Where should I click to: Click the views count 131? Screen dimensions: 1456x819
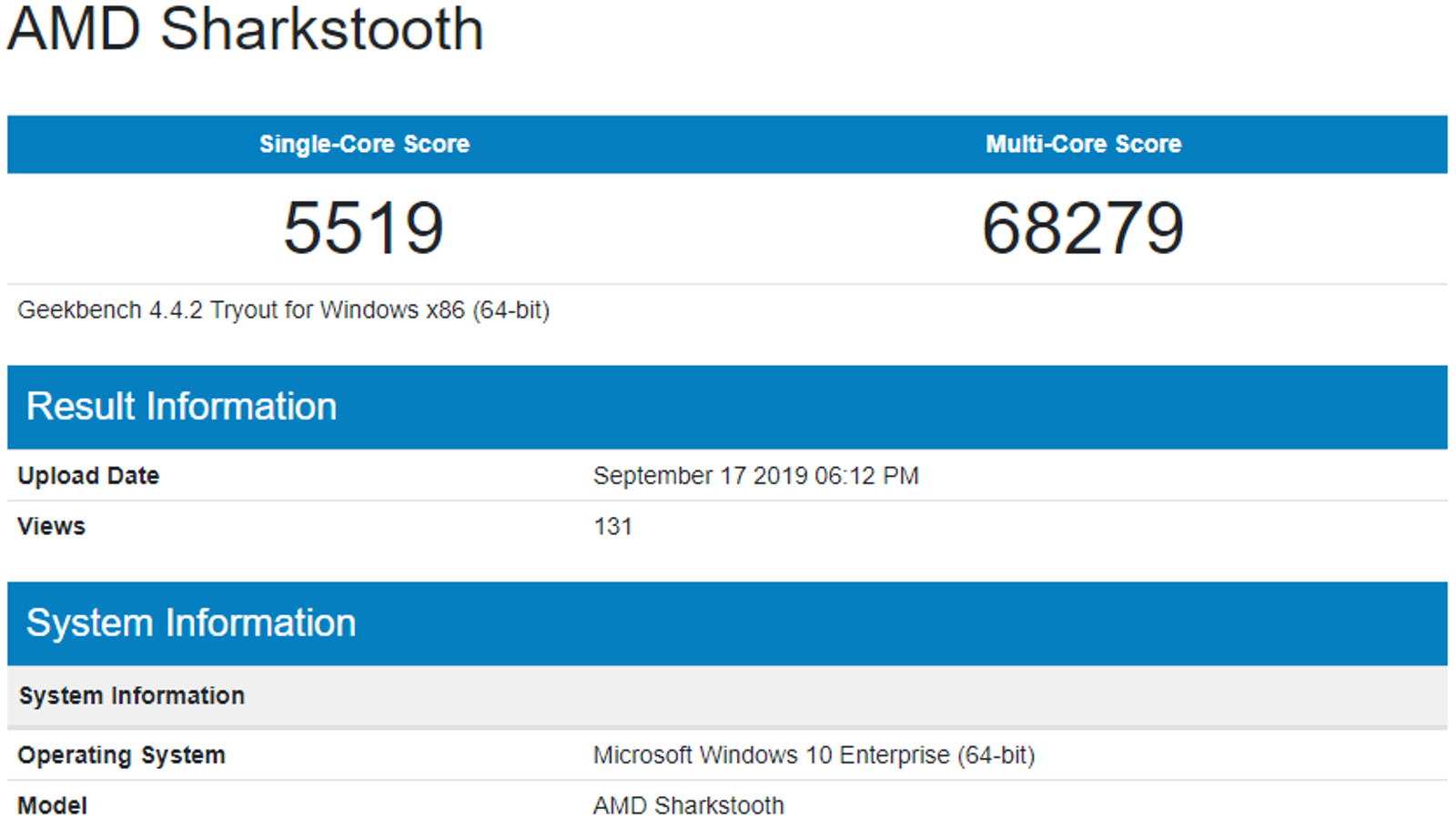click(x=612, y=527)
